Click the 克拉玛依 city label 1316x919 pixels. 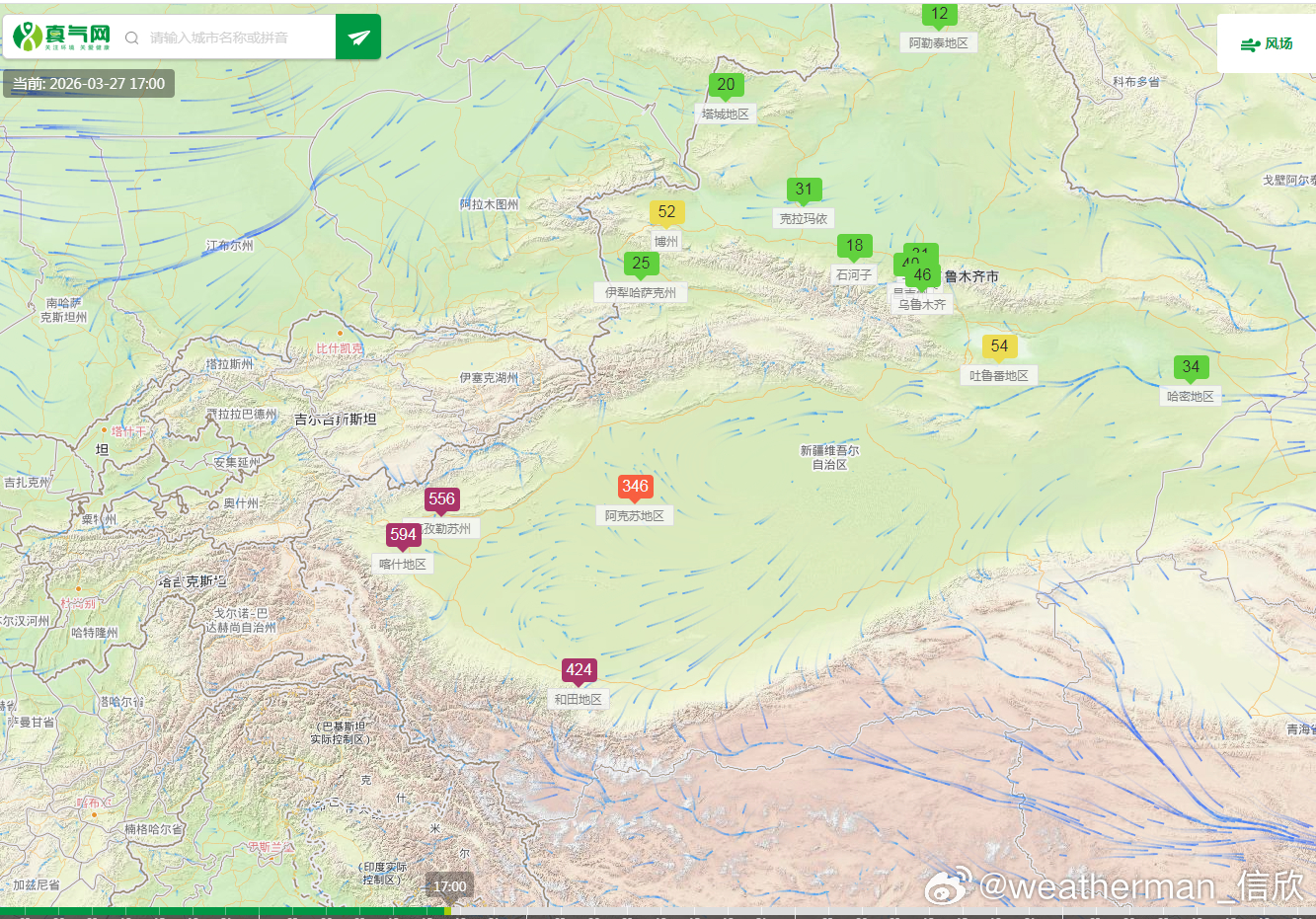pyautogui.click(x=804, y=219)
